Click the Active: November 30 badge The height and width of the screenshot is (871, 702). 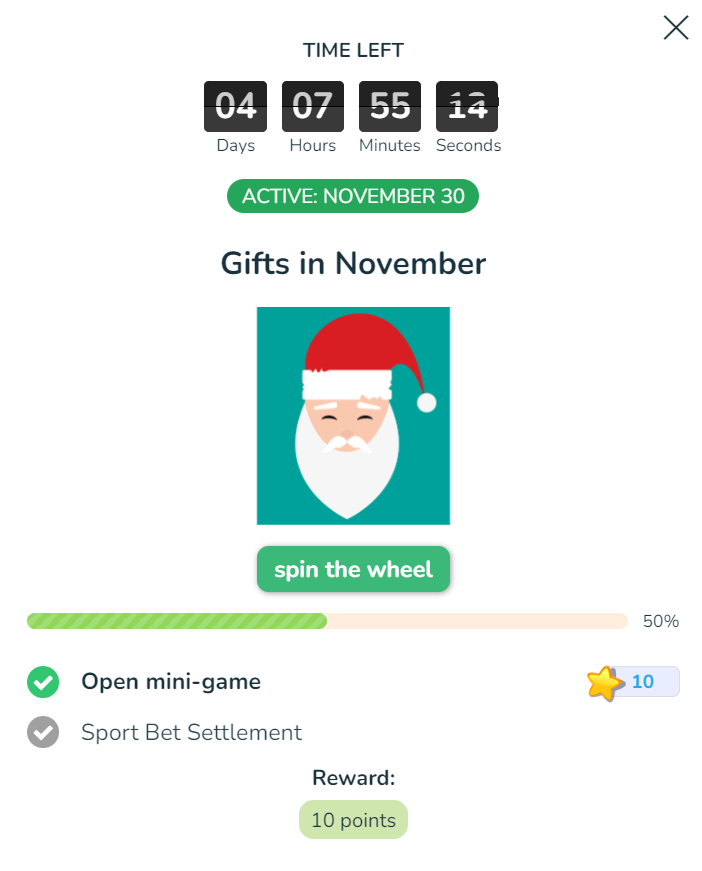tap(353, 196)
